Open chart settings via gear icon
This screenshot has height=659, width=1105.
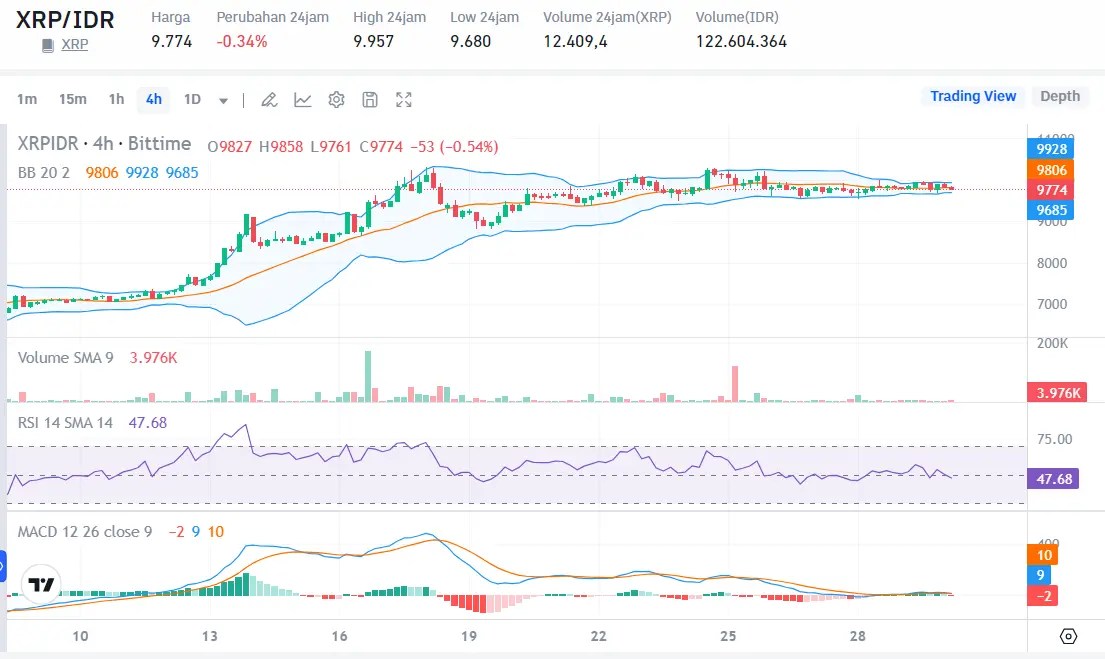[336, 99]
